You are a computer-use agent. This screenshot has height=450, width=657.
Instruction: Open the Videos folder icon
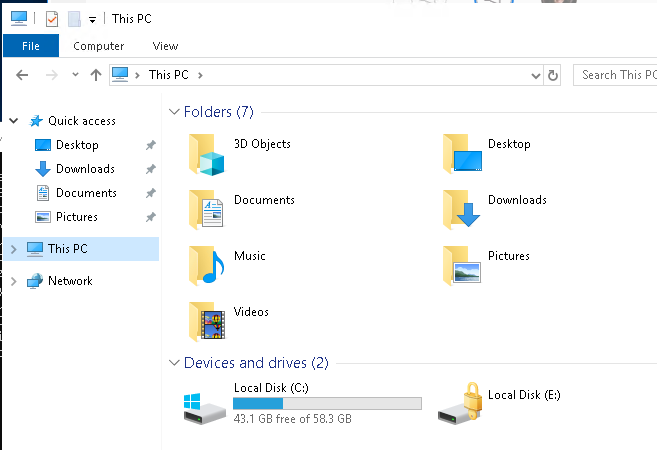[208, 322]
